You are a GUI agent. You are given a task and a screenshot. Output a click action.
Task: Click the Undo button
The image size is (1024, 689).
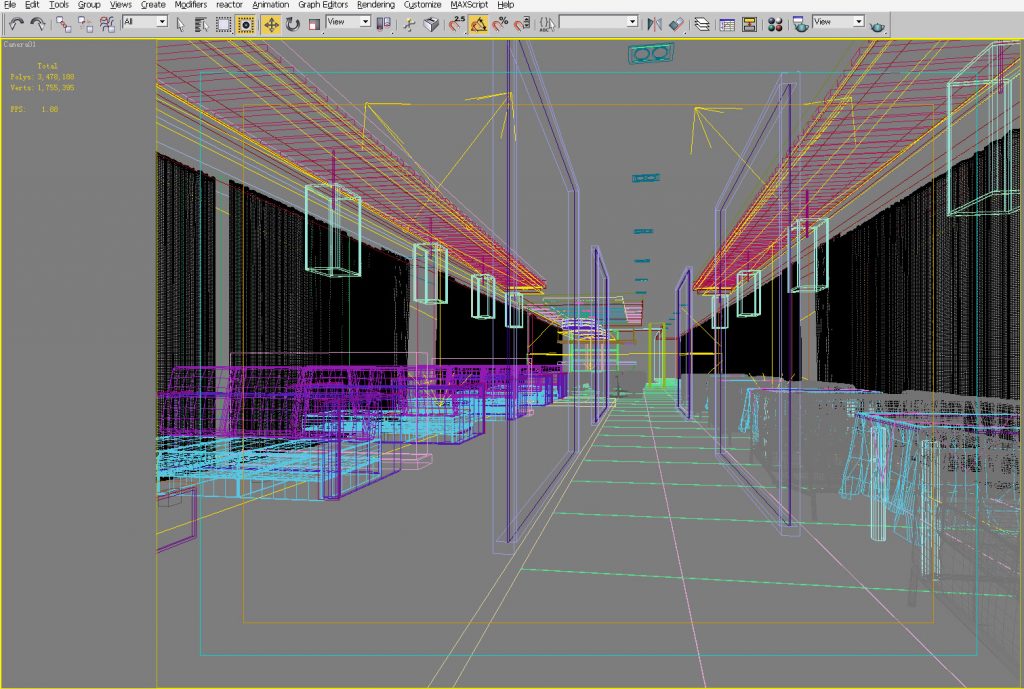pyautogui.click(x=16, y=24)
